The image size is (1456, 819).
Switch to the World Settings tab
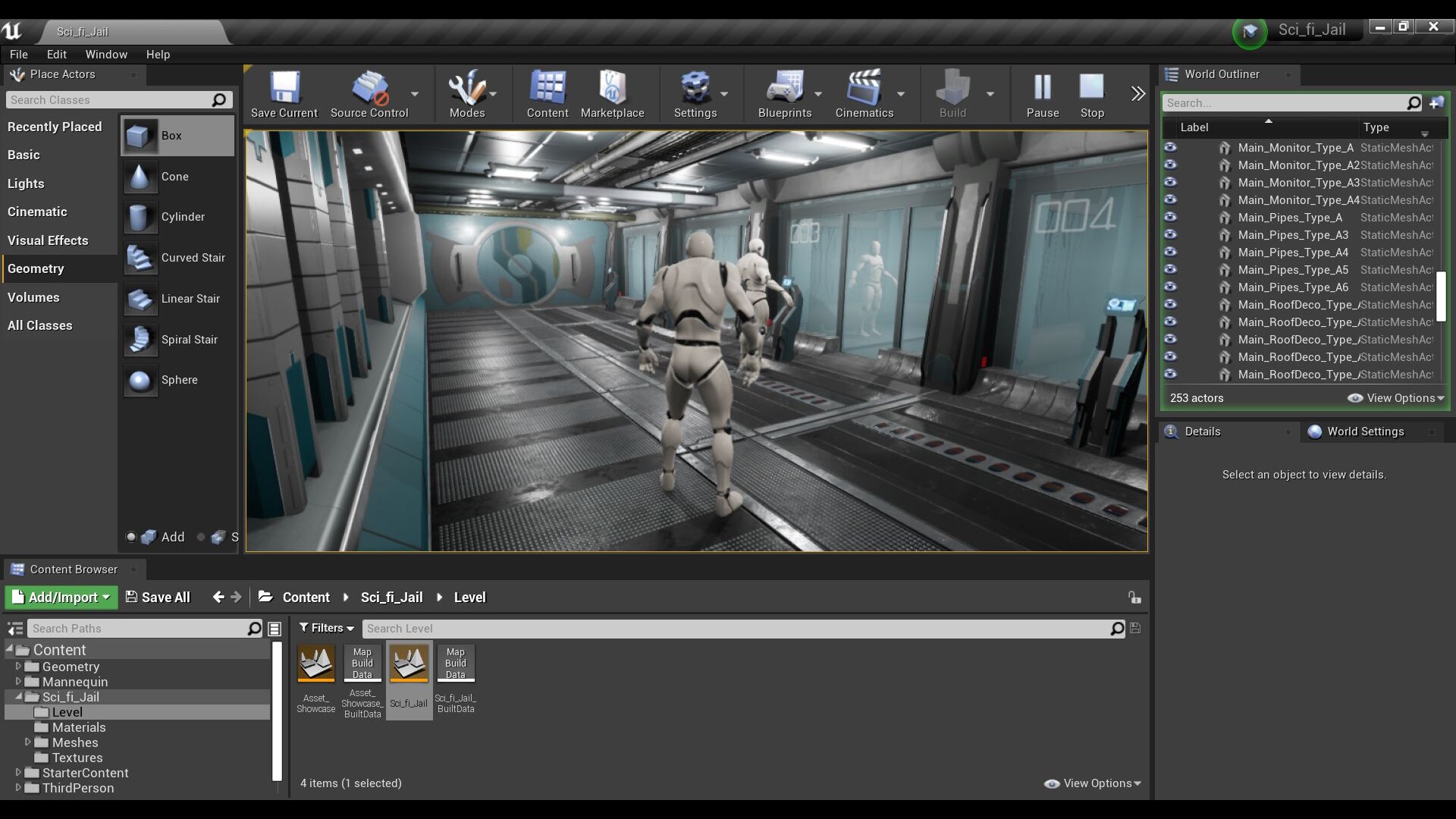pyautogui.click(x=1365, y=431)
